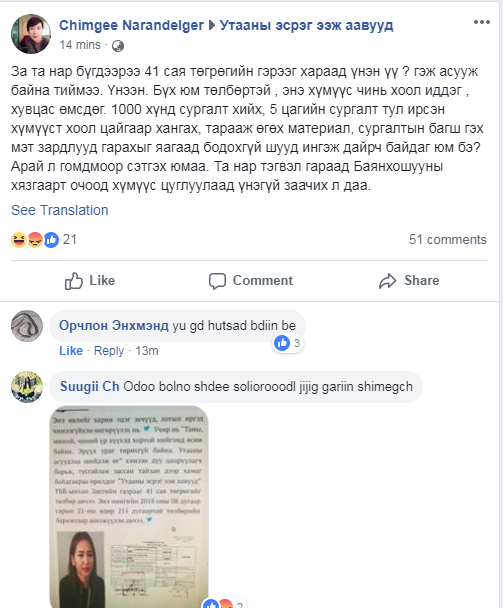Reply to Орчлон Энхмэнд's comment

(x=109, y=351)
